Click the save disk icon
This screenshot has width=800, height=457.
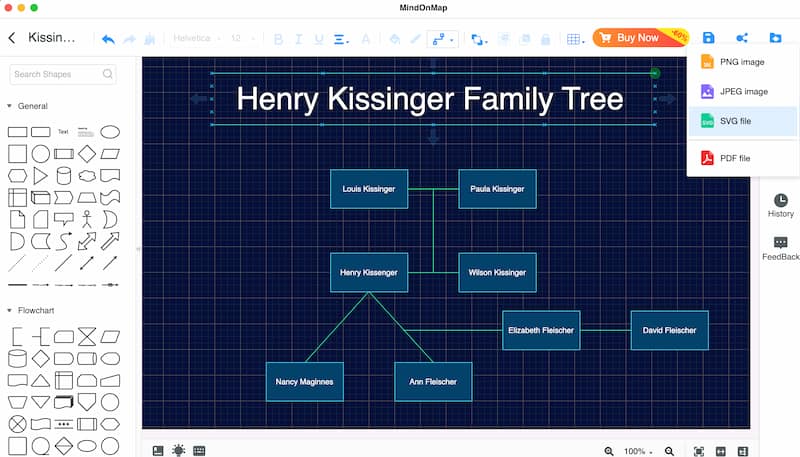coord(708,38)
